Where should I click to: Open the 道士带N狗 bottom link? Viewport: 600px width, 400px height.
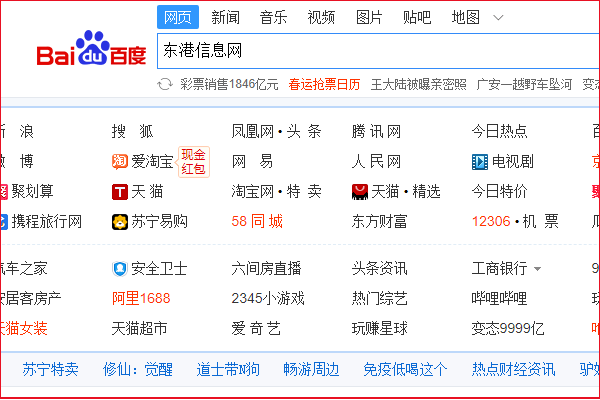[228, 370]
